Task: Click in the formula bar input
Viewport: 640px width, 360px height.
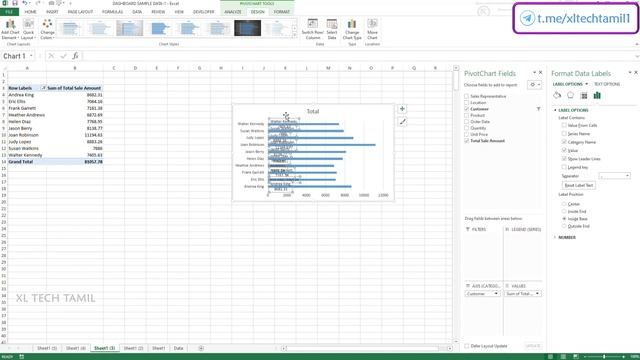Action: click(359, 56)
